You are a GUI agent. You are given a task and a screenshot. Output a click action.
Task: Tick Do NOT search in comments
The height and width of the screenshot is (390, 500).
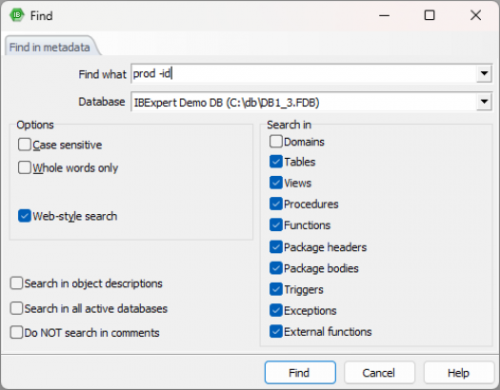click(16, 332)
